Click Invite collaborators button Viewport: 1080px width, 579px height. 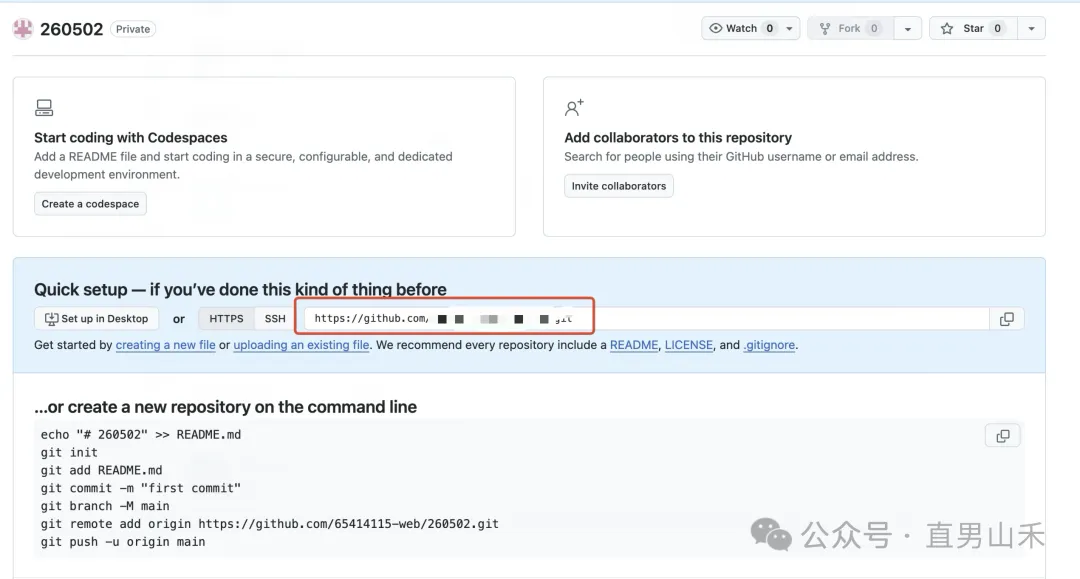pyautogui.click(x=619, y=186)
